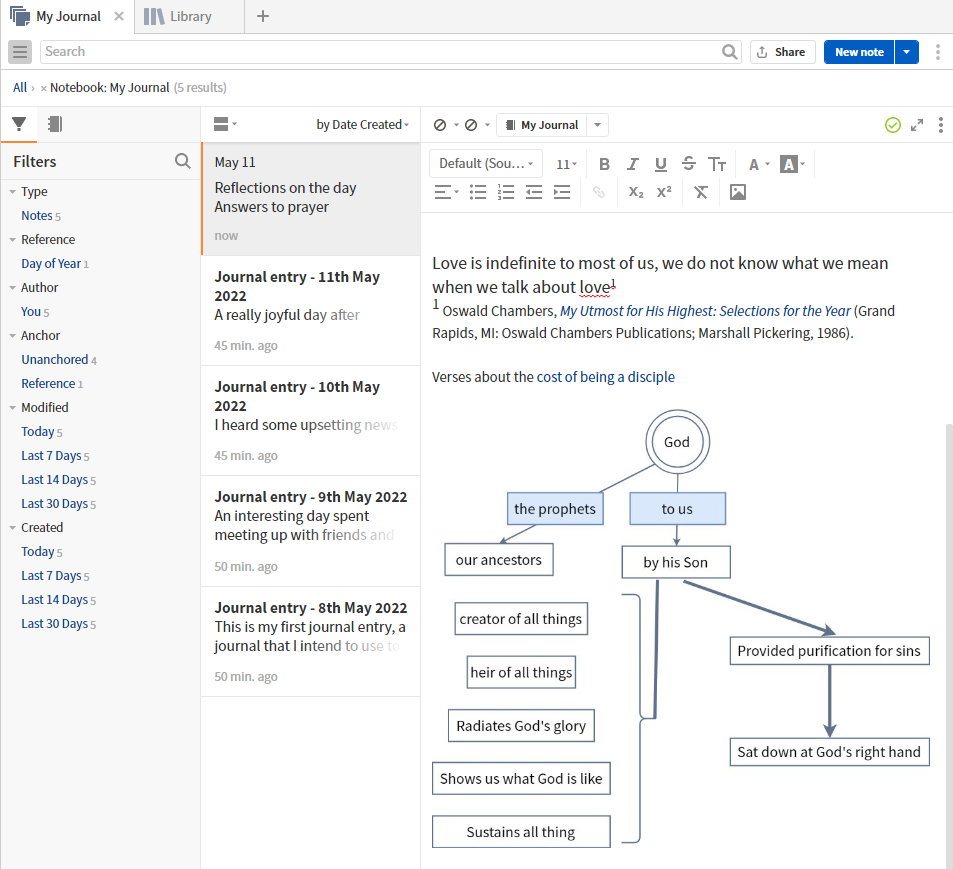Open the note's kebab options menu
The width and height of the screenshot is (953, 869).
(941, 125)
